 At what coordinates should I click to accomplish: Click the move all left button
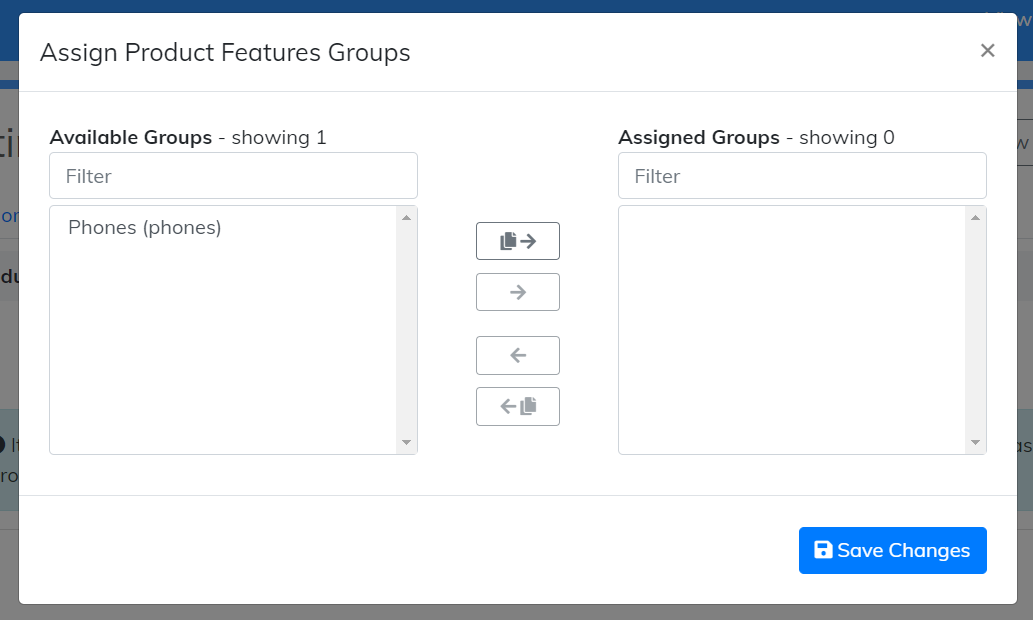tap(518, 406)
